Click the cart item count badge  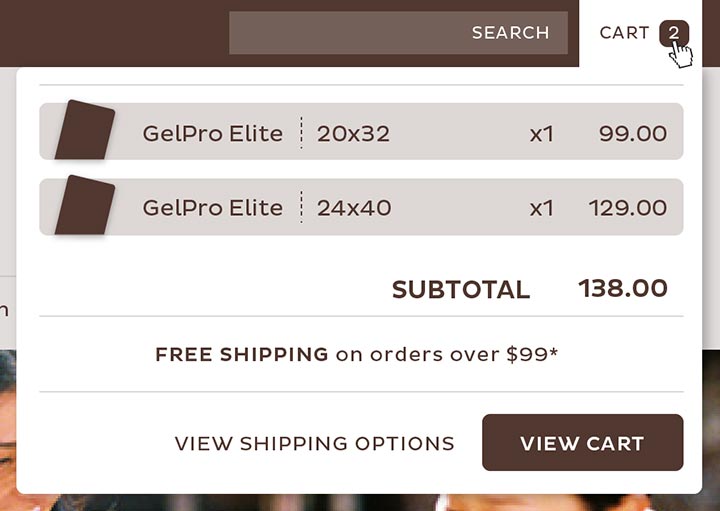(674, 33)
